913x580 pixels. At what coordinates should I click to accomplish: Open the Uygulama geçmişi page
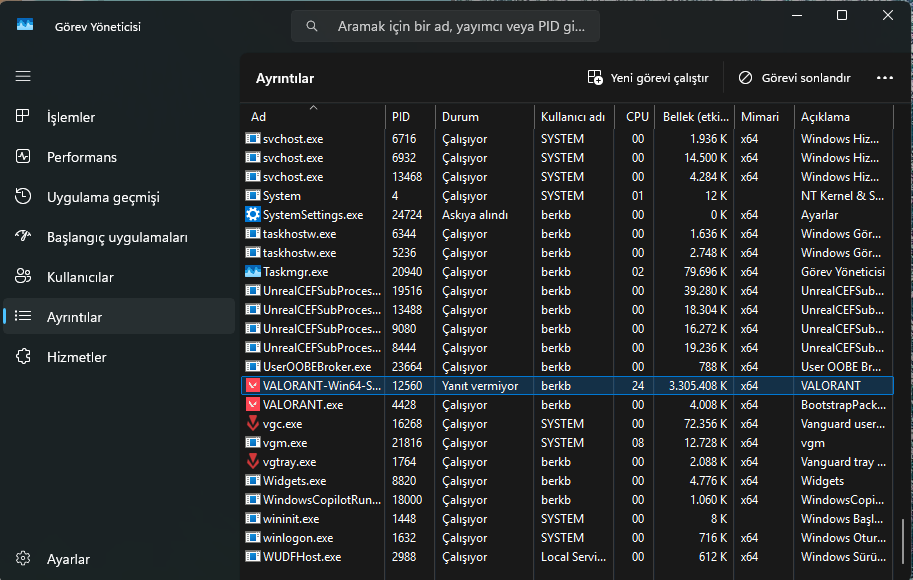click(x=119, y=197)
